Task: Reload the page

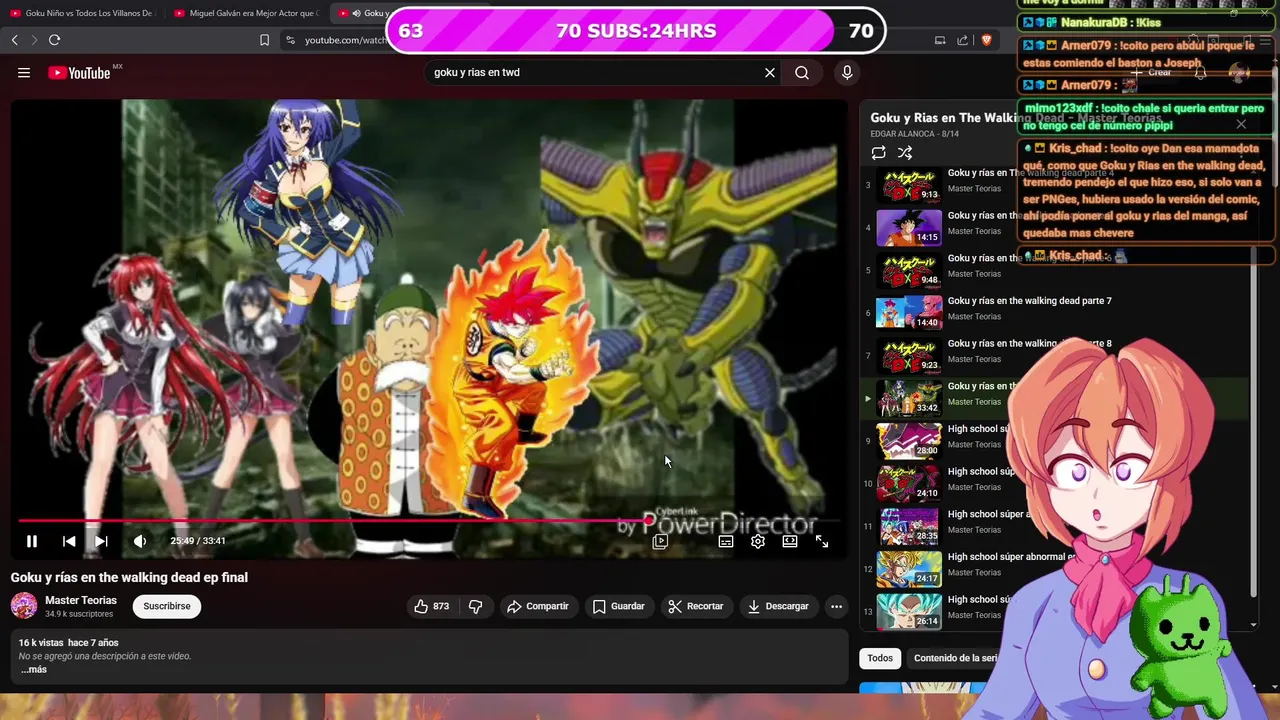Action: click(x=54, y=40)
